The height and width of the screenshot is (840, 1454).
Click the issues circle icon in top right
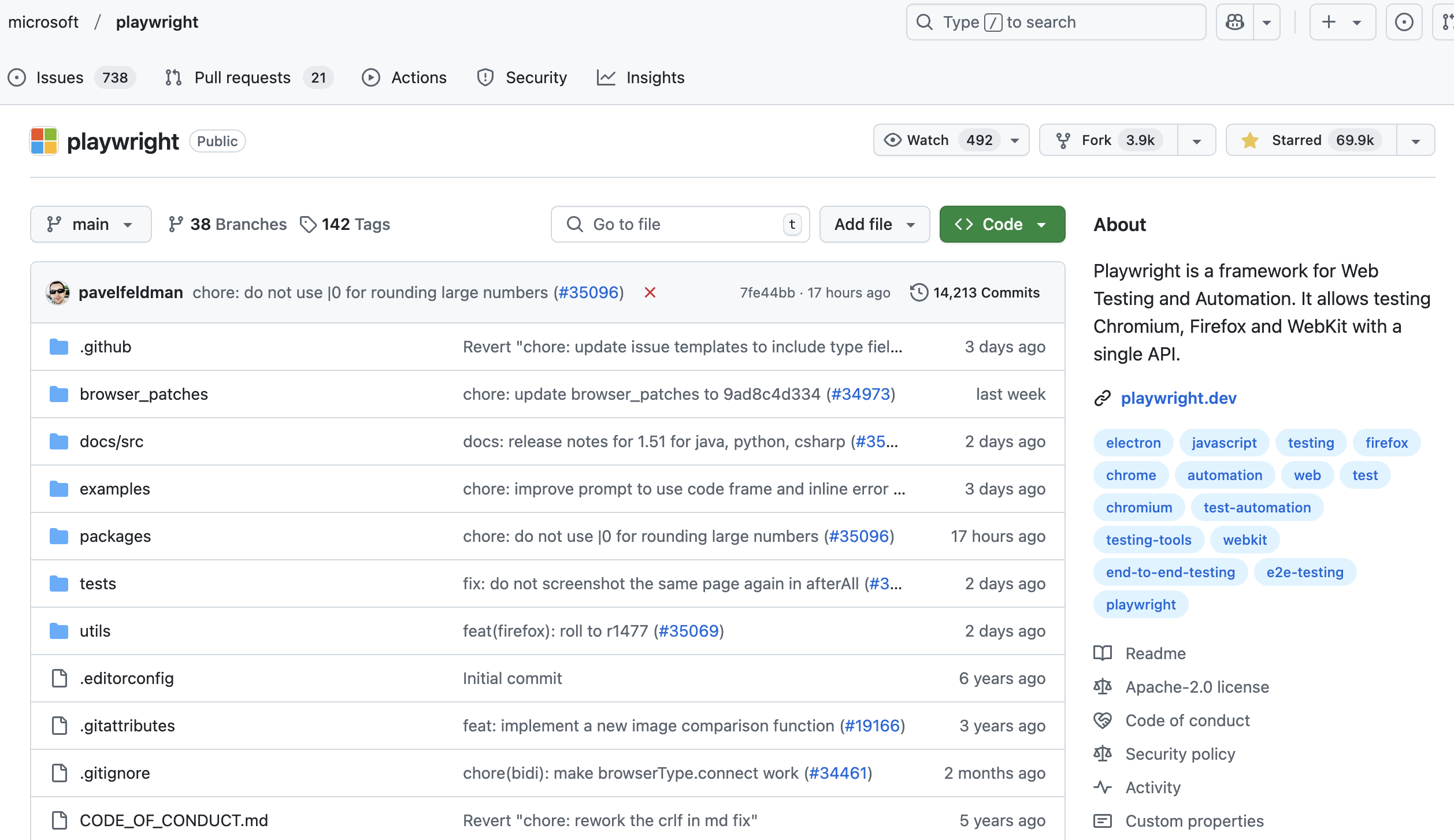tap(1404, 23)
